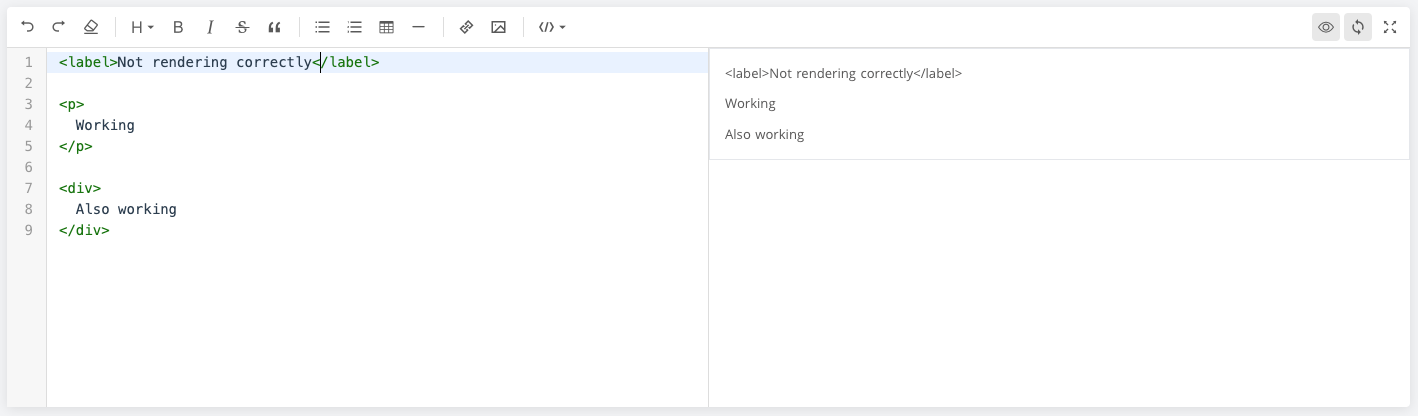
Task: Toggle scroll sync button
Action: click(x=1358, y=27)
